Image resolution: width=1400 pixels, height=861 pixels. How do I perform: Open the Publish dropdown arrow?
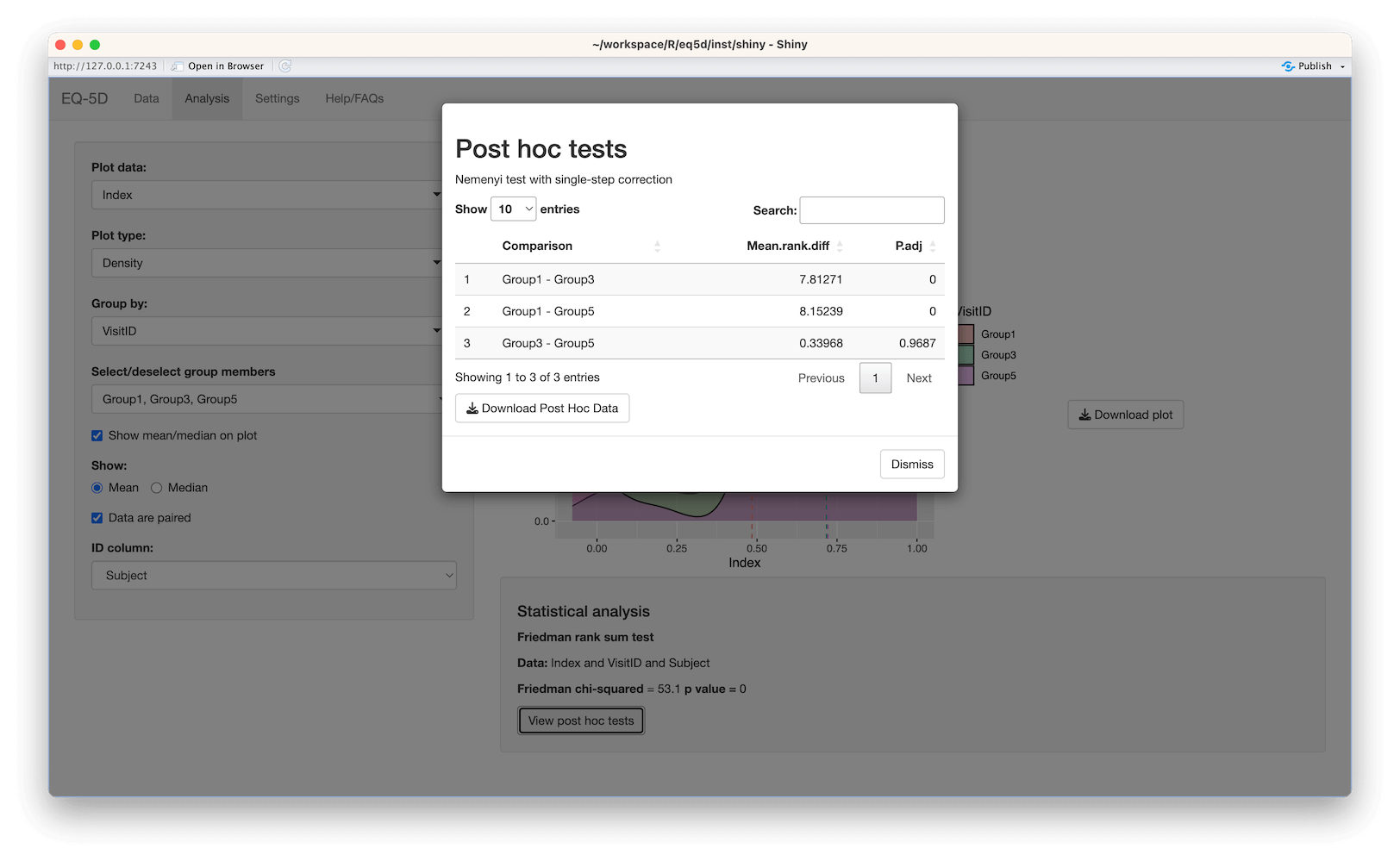point(1342,66)
